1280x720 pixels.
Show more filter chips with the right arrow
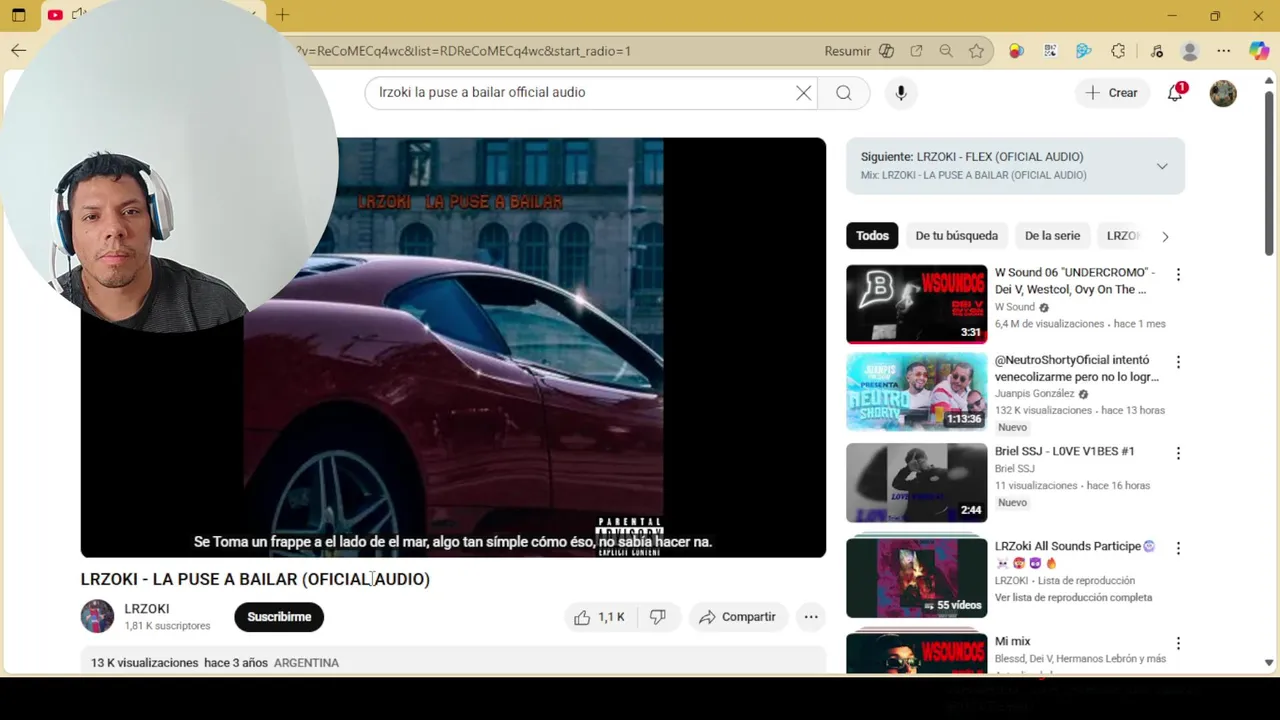click(x=1165, y=237)
